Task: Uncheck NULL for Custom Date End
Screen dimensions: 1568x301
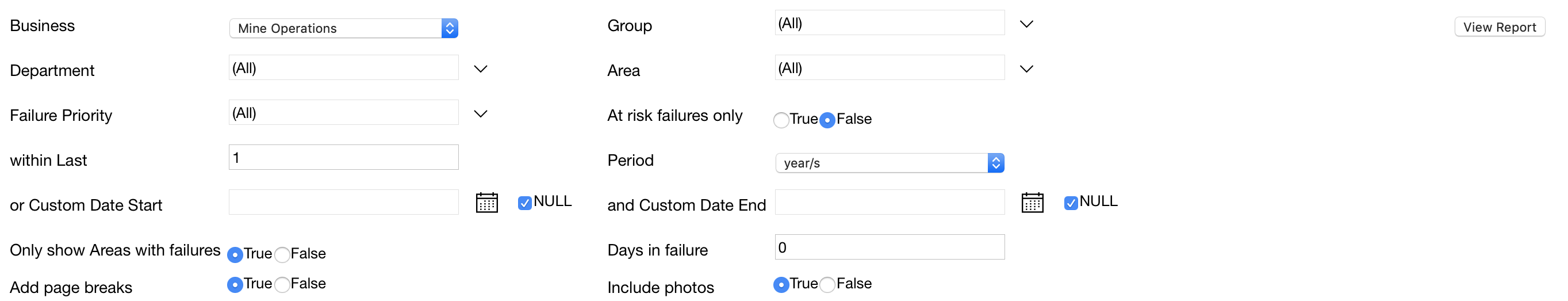Action: pos(1070,203)
